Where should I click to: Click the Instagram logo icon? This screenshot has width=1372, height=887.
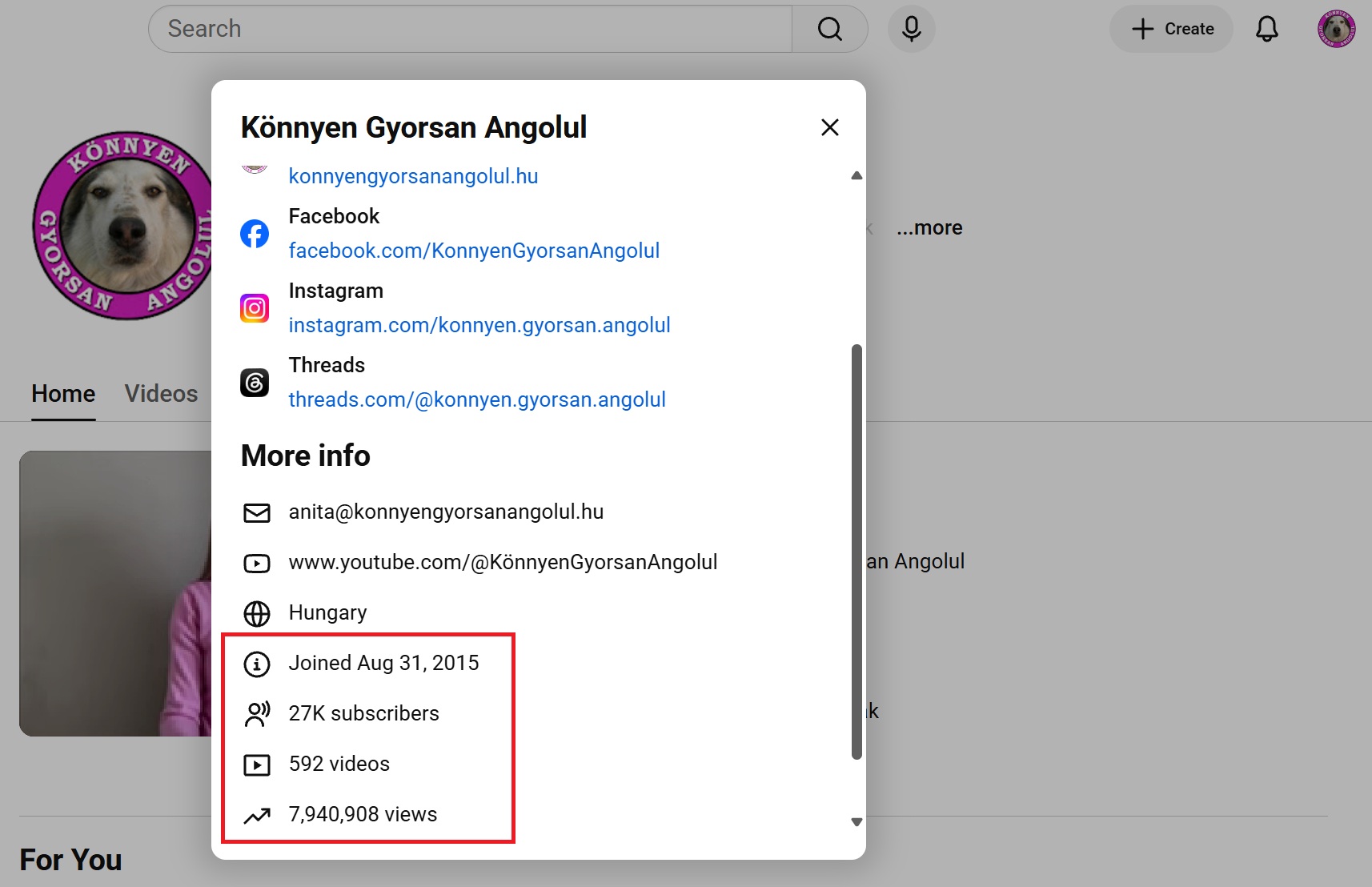(x=255, y=308)
